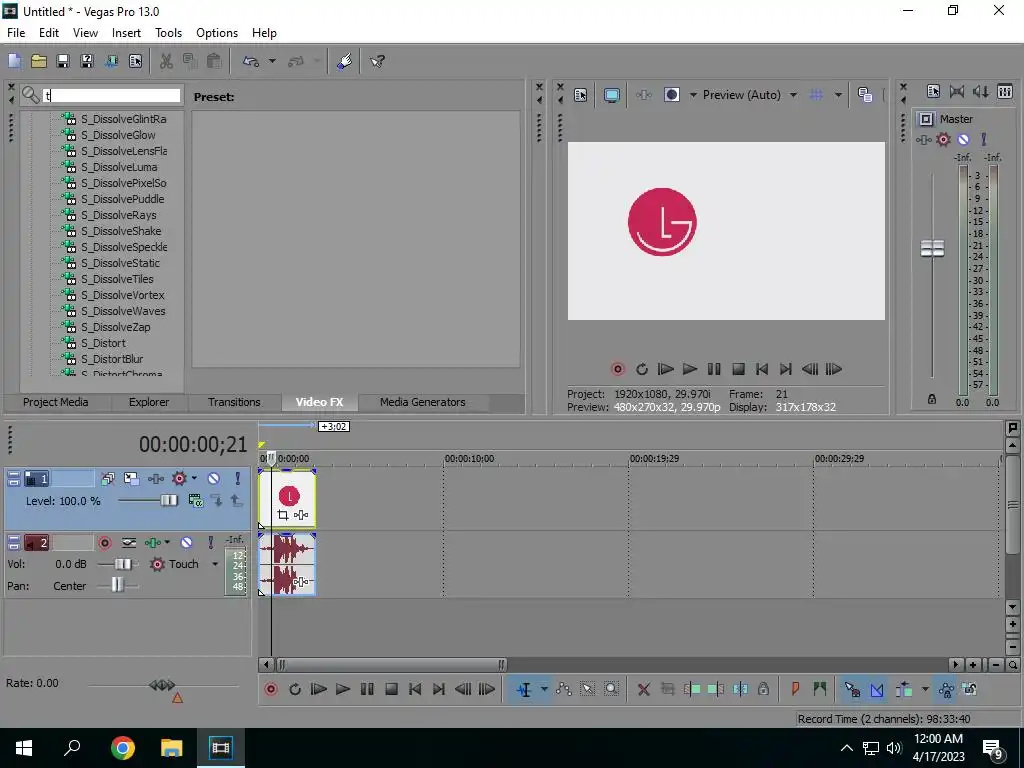The width and height of the screenshot is (1024, 768).
Task: Open Track Motion on video track 1
Action: point(131,479)
